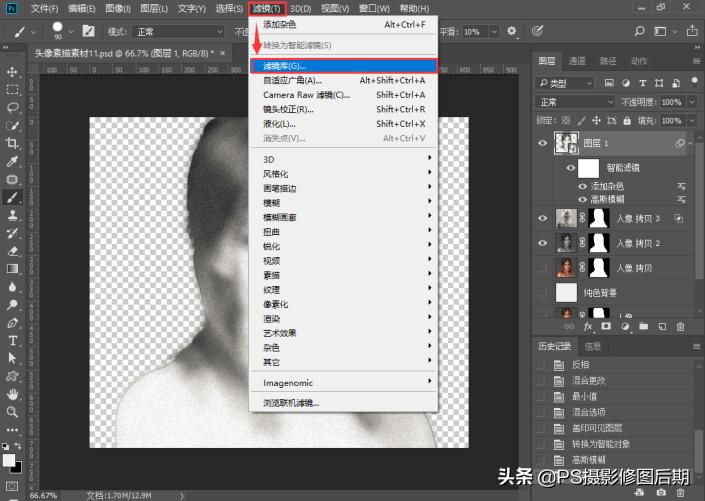Hide the 添加杂色 smart filter
Image resolution: width=705 pixels, height=501 pixels.
(582, 186)
